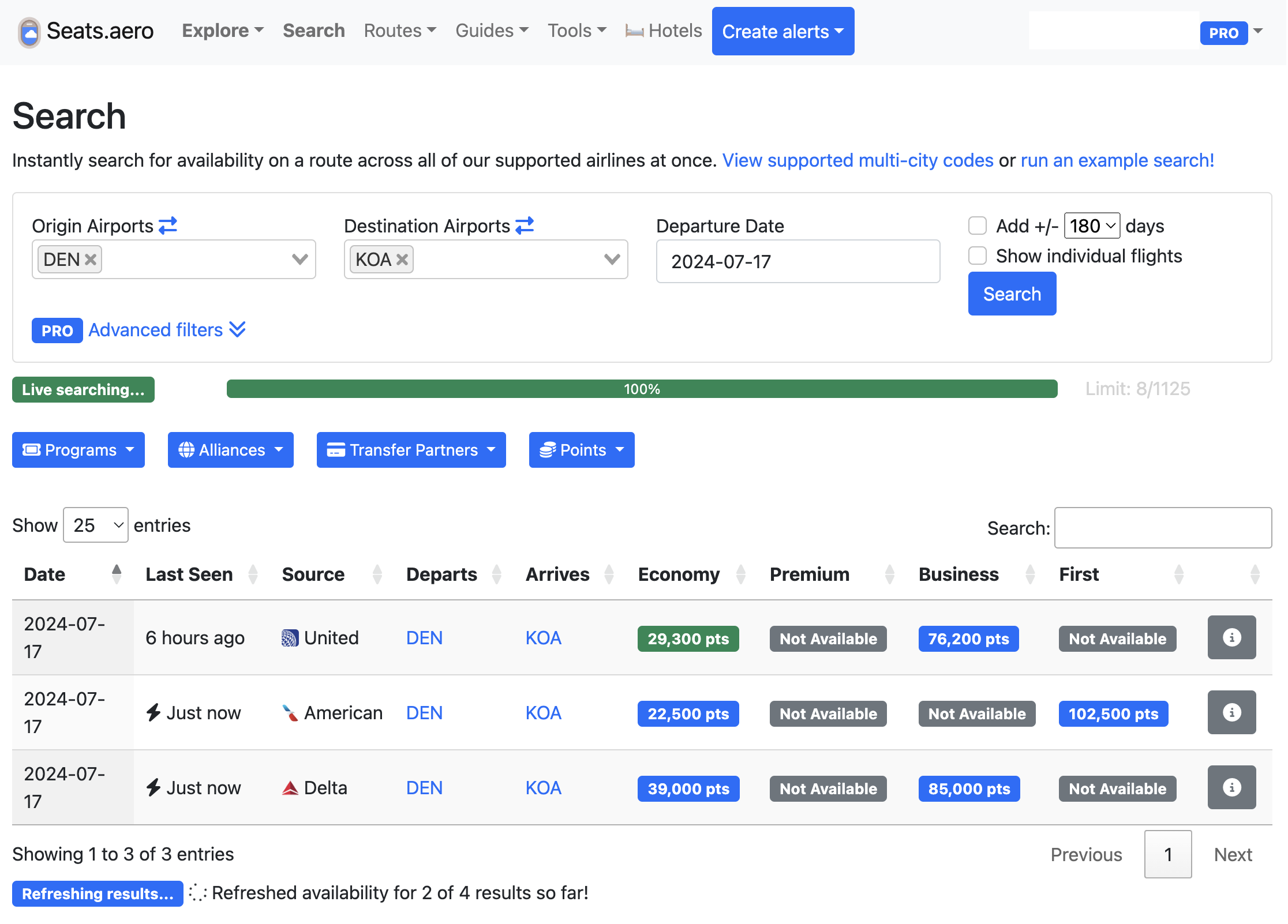Sort by Arrives column

609,574
